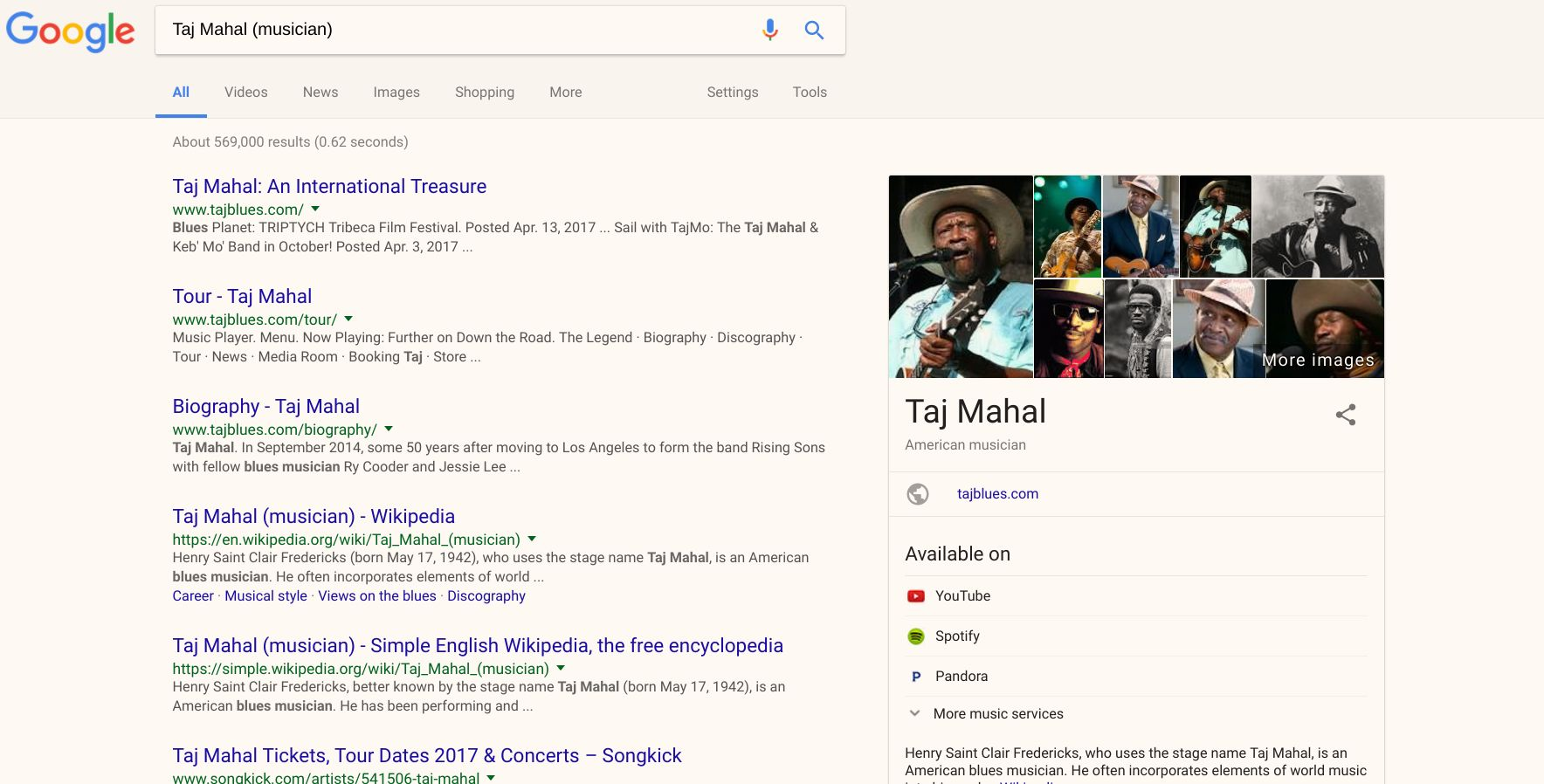Screen dimensions: 1544x784
Task: Open Taj Mahal: An International Treasure result
Action: pyautogui.click(x=329, y=186)
